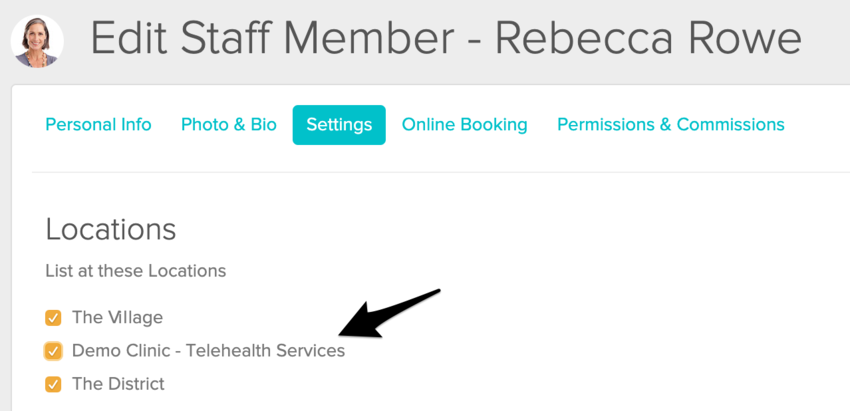Disable The District location checkbox
Screen dimensions: 850x411
53,384
